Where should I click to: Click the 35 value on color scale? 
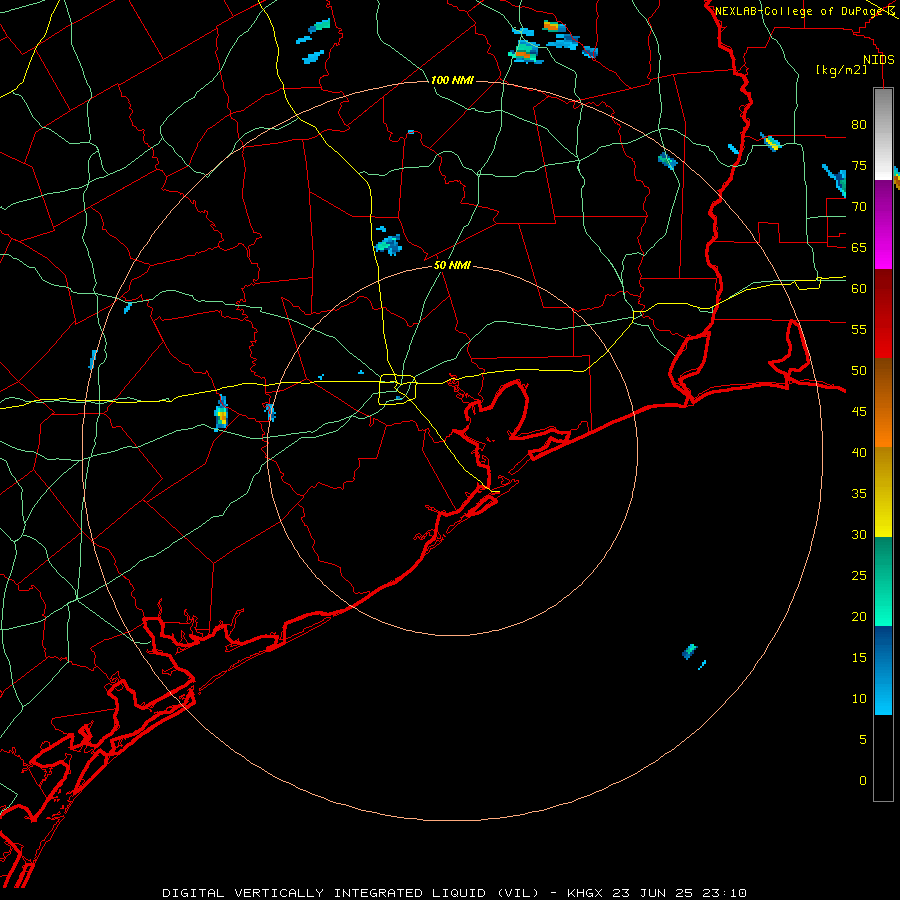[x=859, y=494]
